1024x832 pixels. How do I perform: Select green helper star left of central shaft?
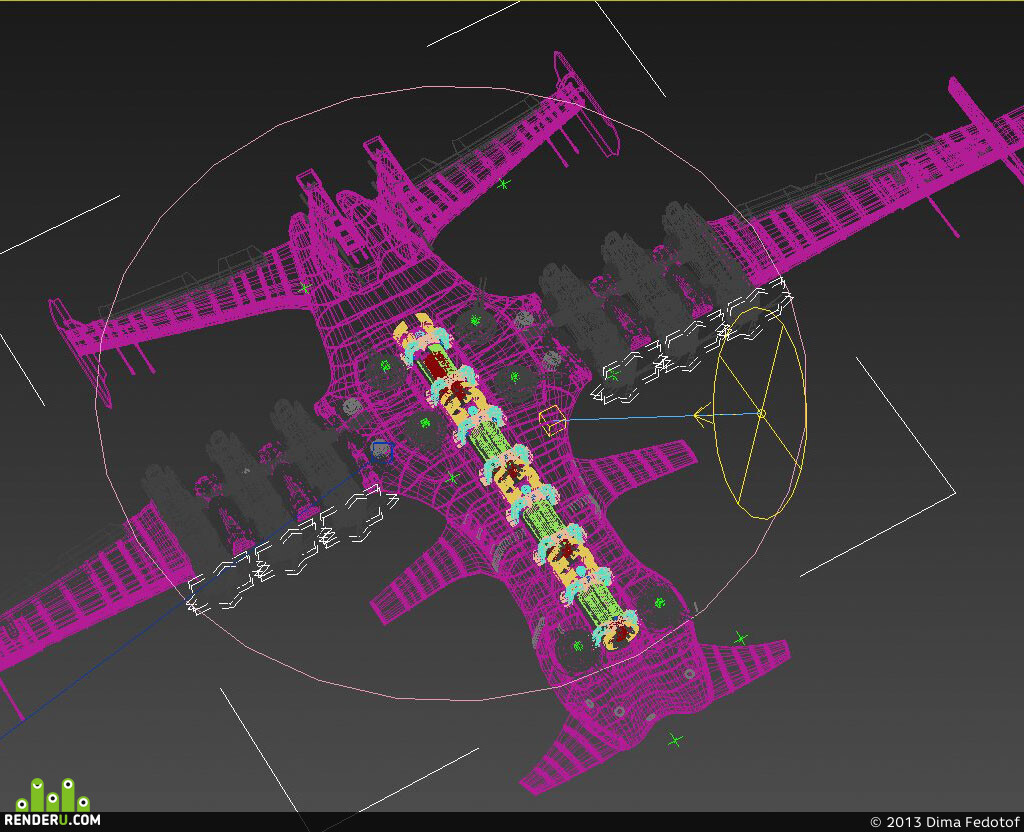(x=452, y=479)
